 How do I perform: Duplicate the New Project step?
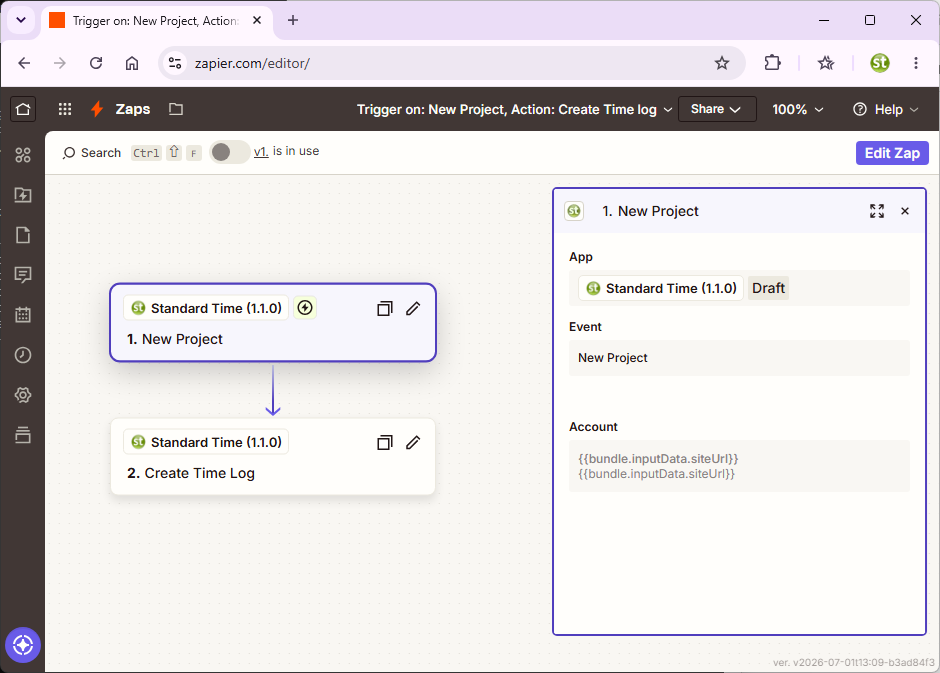coord(384,309)
